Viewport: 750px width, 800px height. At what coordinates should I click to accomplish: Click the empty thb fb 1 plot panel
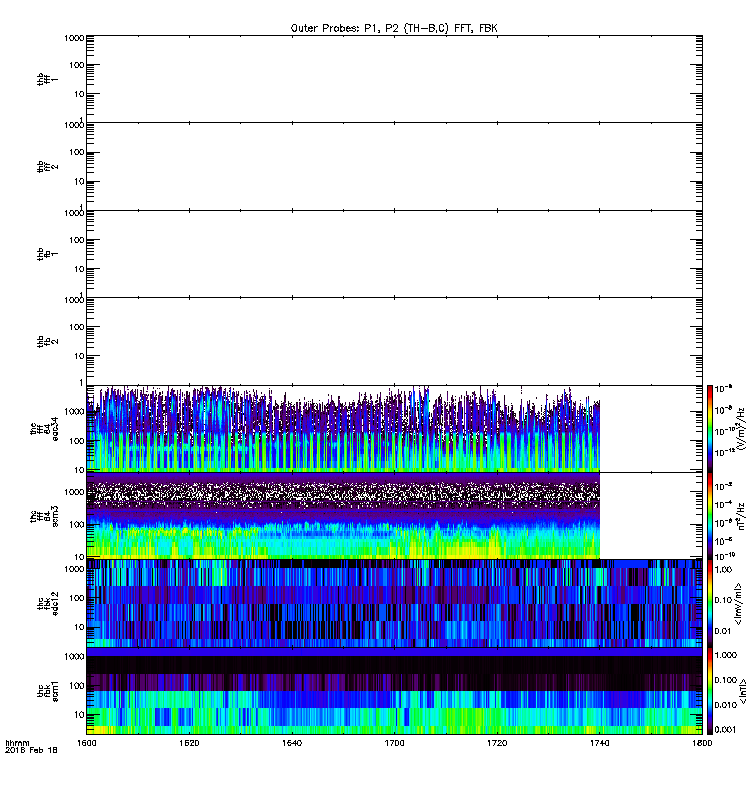tap(394, 254)
